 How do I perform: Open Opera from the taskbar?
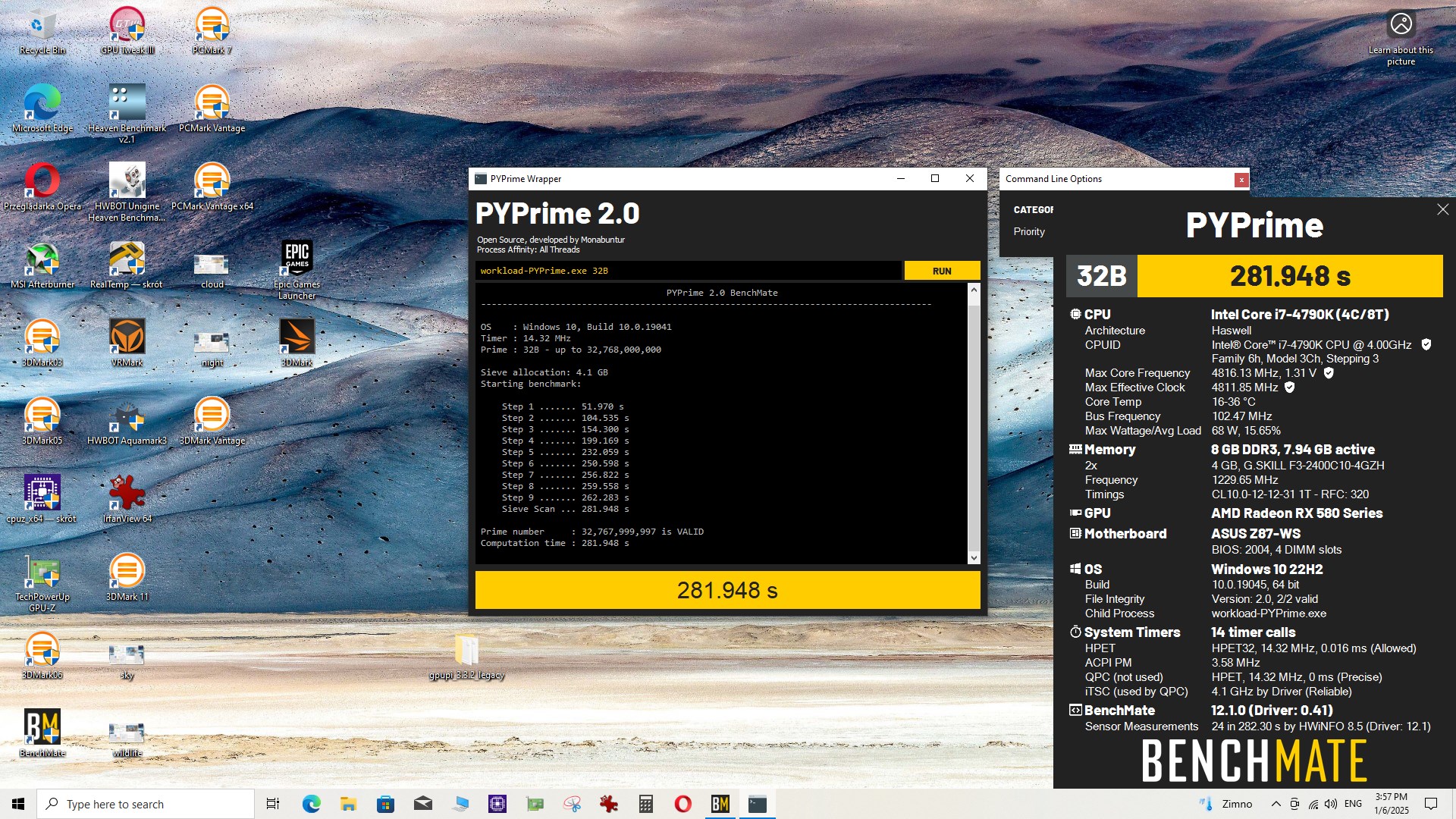[x=683, y=804]
